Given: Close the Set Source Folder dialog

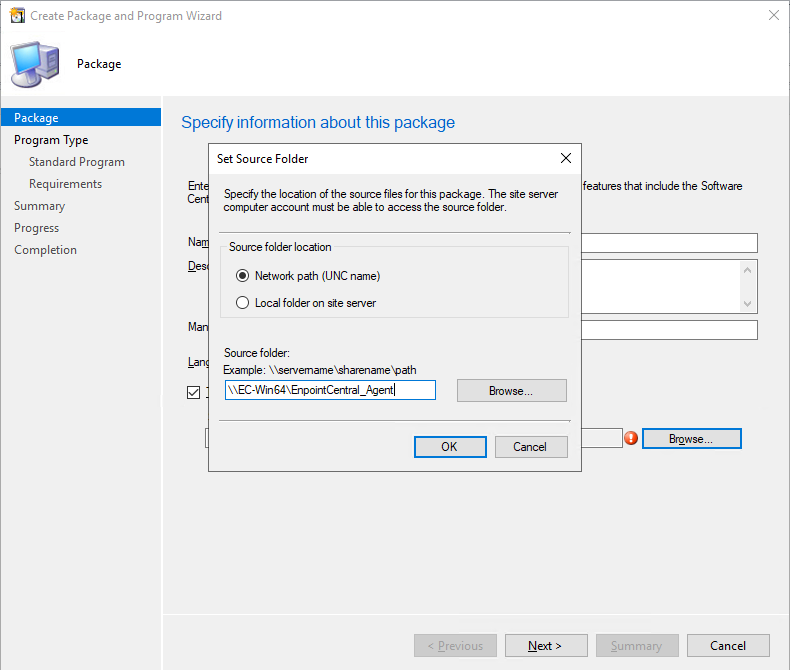Looking at the screenshot, I should tap(566, 158).
